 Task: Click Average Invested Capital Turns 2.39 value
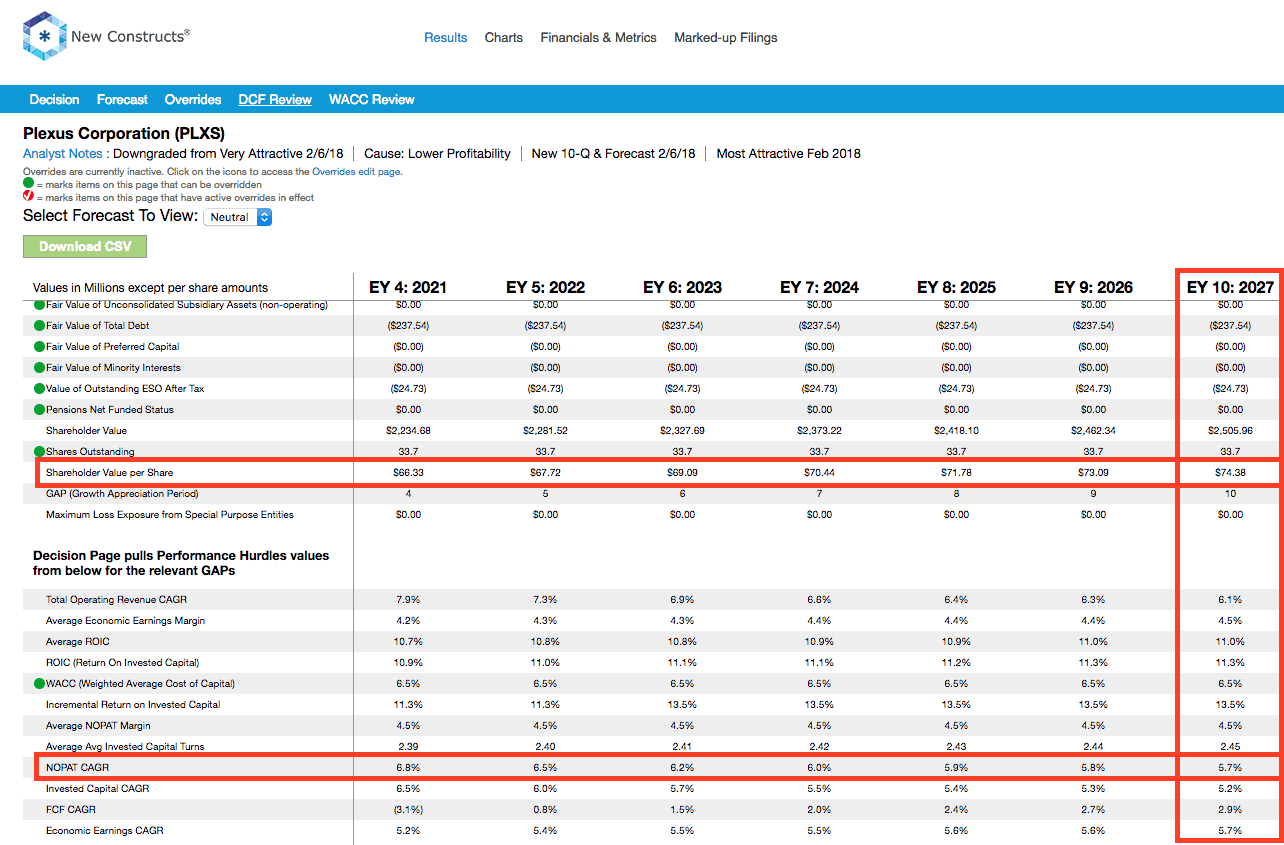pyautogui.click(x=408, y=746)
